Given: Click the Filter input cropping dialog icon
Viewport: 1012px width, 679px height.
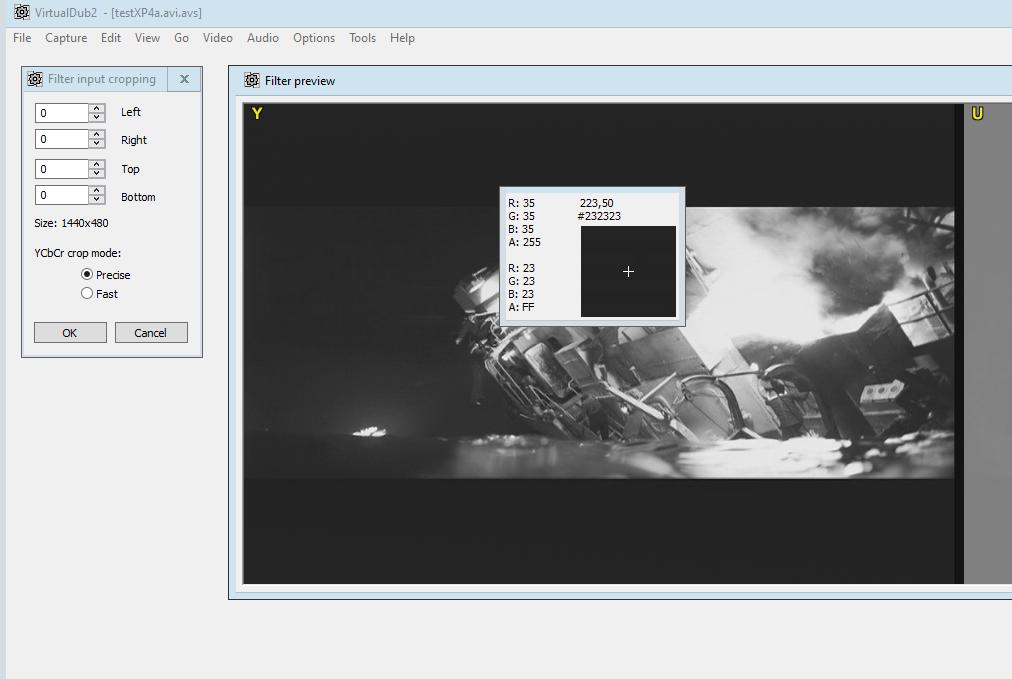Looking at the screenshot, I should tap(35, 79).
